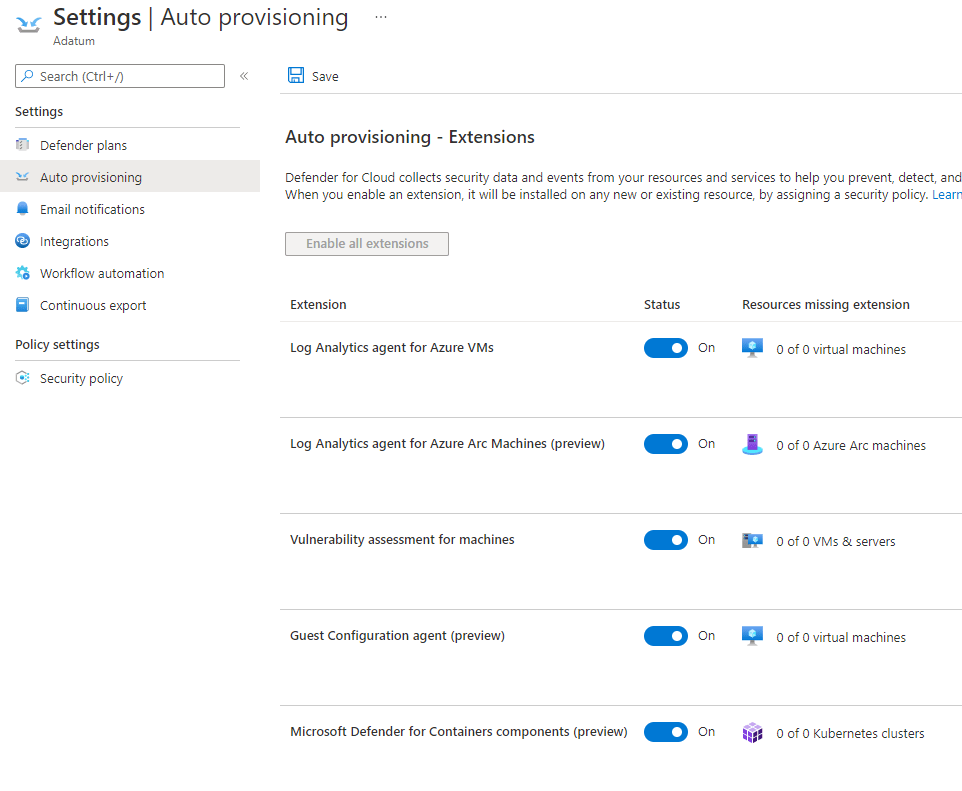Image resolution: width=962 pixels, height=791 pixels.
Task: Open the Auto provisioning menu item
Action: pyautogui.click(x=91, y=177)
